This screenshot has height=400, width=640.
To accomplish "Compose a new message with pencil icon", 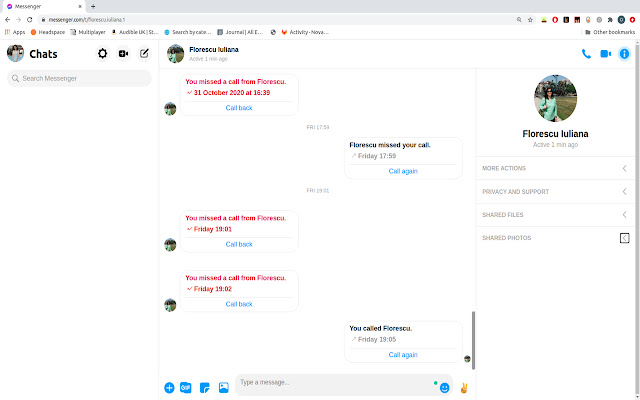I will point(144,53).
